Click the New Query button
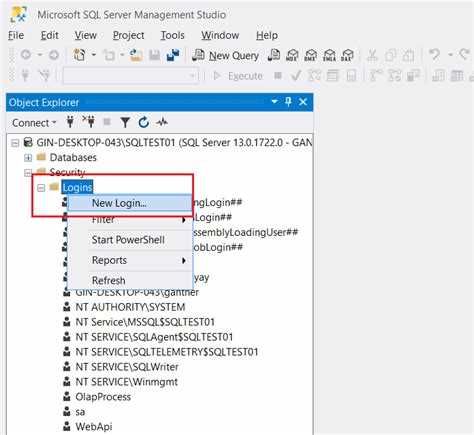This screenshot has width=474, height=435. click(x=226, y=55)
